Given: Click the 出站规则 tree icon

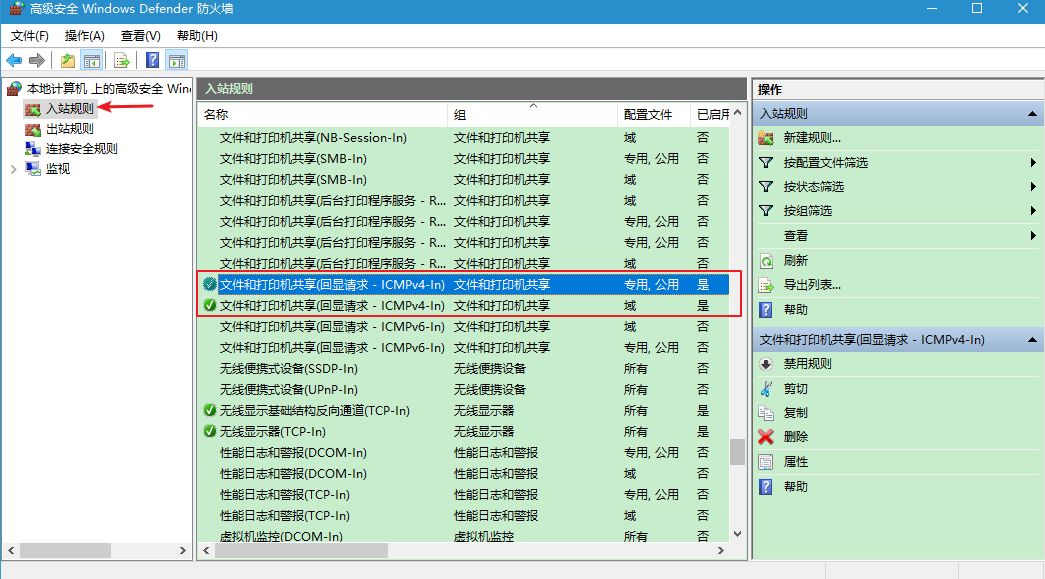Looking at the screenshot, I should pyautogui.click(x=33, y=129).
